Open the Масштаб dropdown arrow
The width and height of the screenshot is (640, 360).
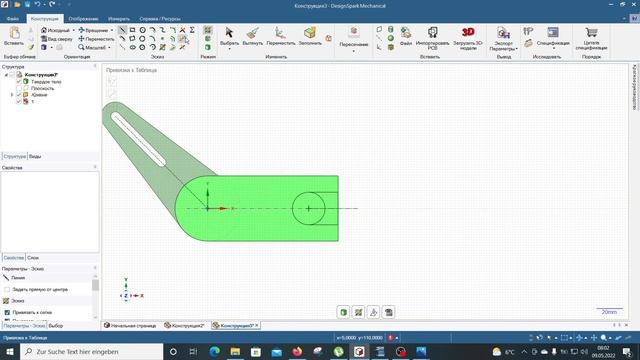109,47
